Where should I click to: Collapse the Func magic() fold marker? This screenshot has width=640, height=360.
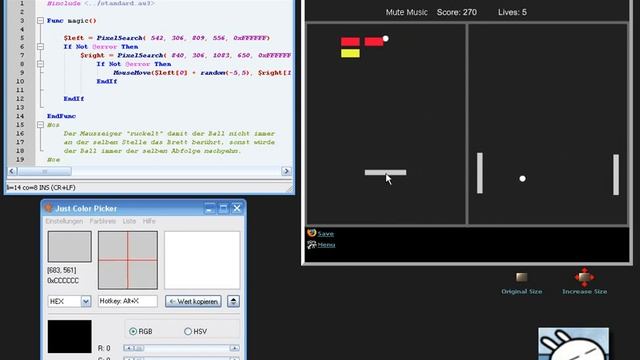click(40, 20)
